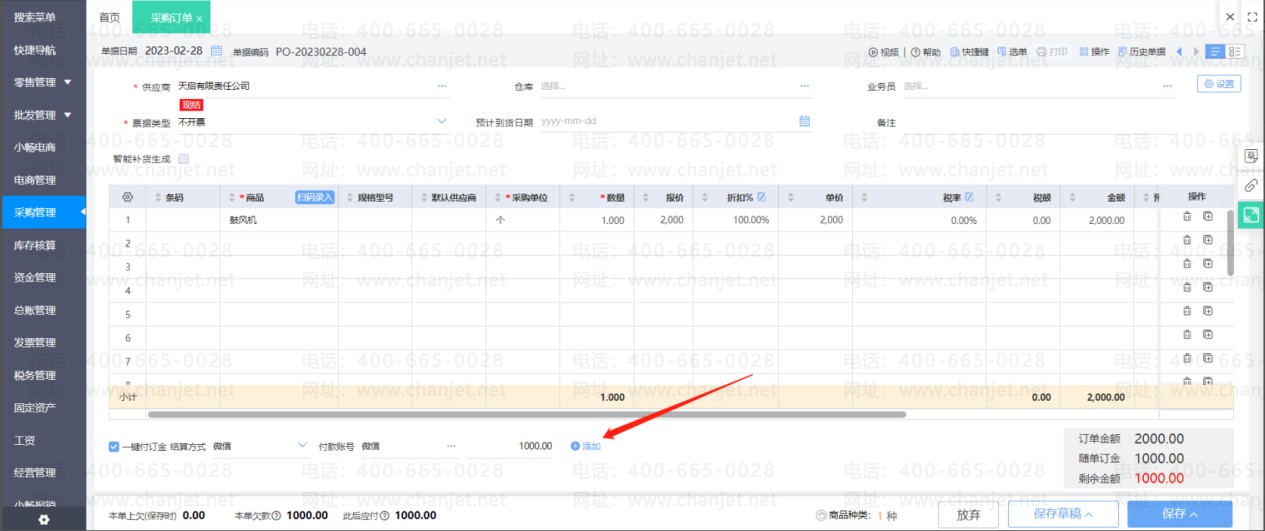Open 库存核算 in sidebar
Image resolution: width=1265 pixels, height=531 pixels.
[35, 245]
